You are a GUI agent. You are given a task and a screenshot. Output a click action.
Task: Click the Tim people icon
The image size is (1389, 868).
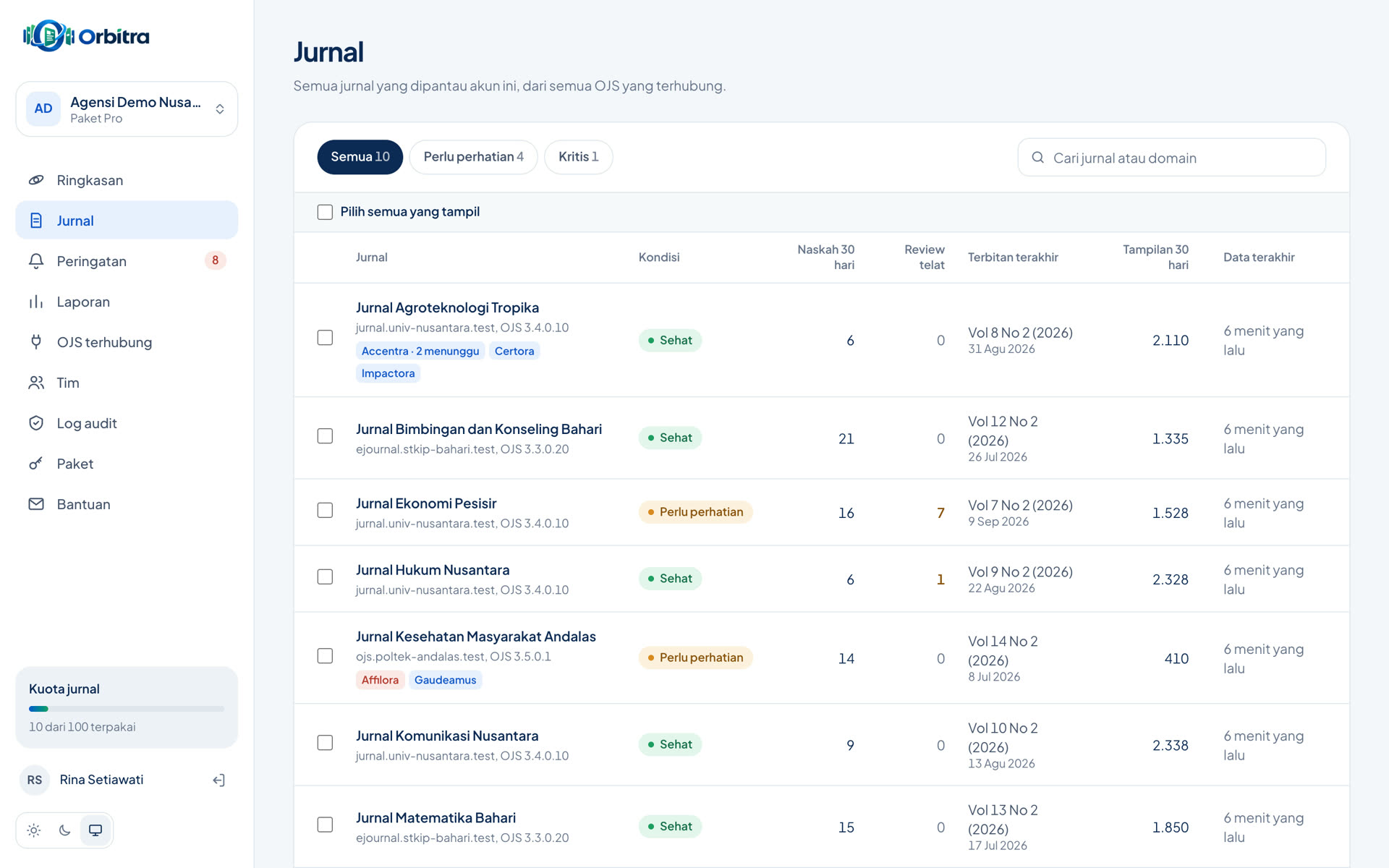point(36,383)
